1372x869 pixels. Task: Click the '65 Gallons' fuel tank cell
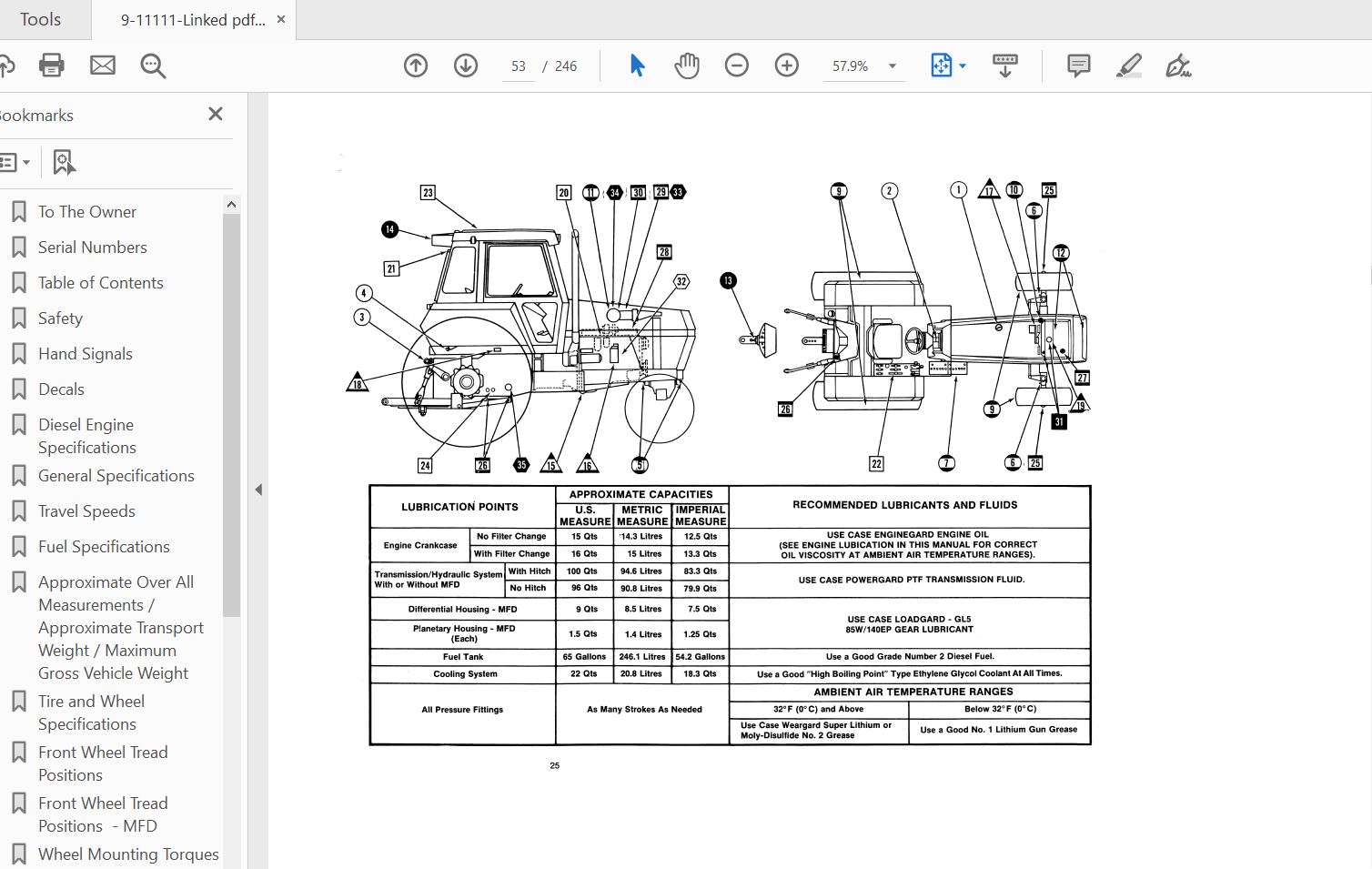click(x=584, y=656)
